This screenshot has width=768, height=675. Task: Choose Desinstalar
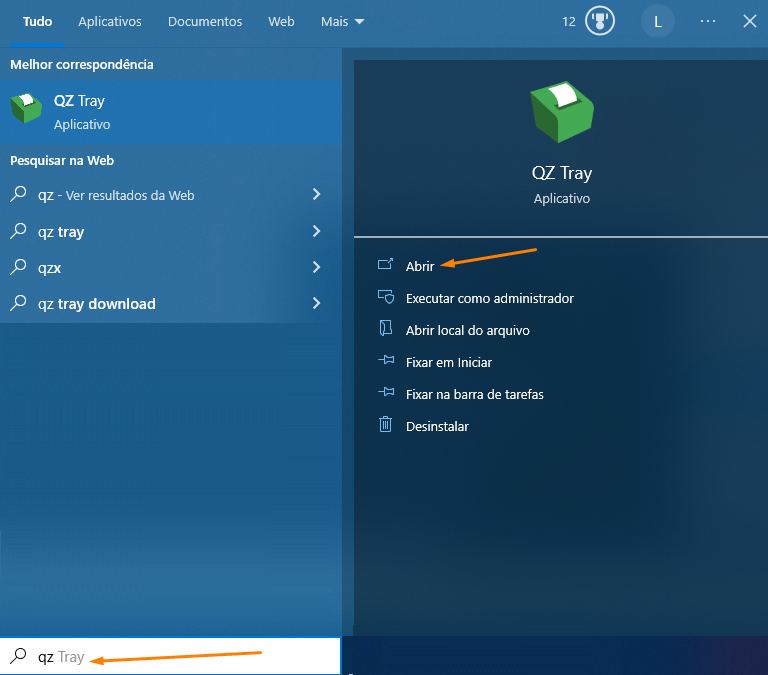[x=437, y=427]
